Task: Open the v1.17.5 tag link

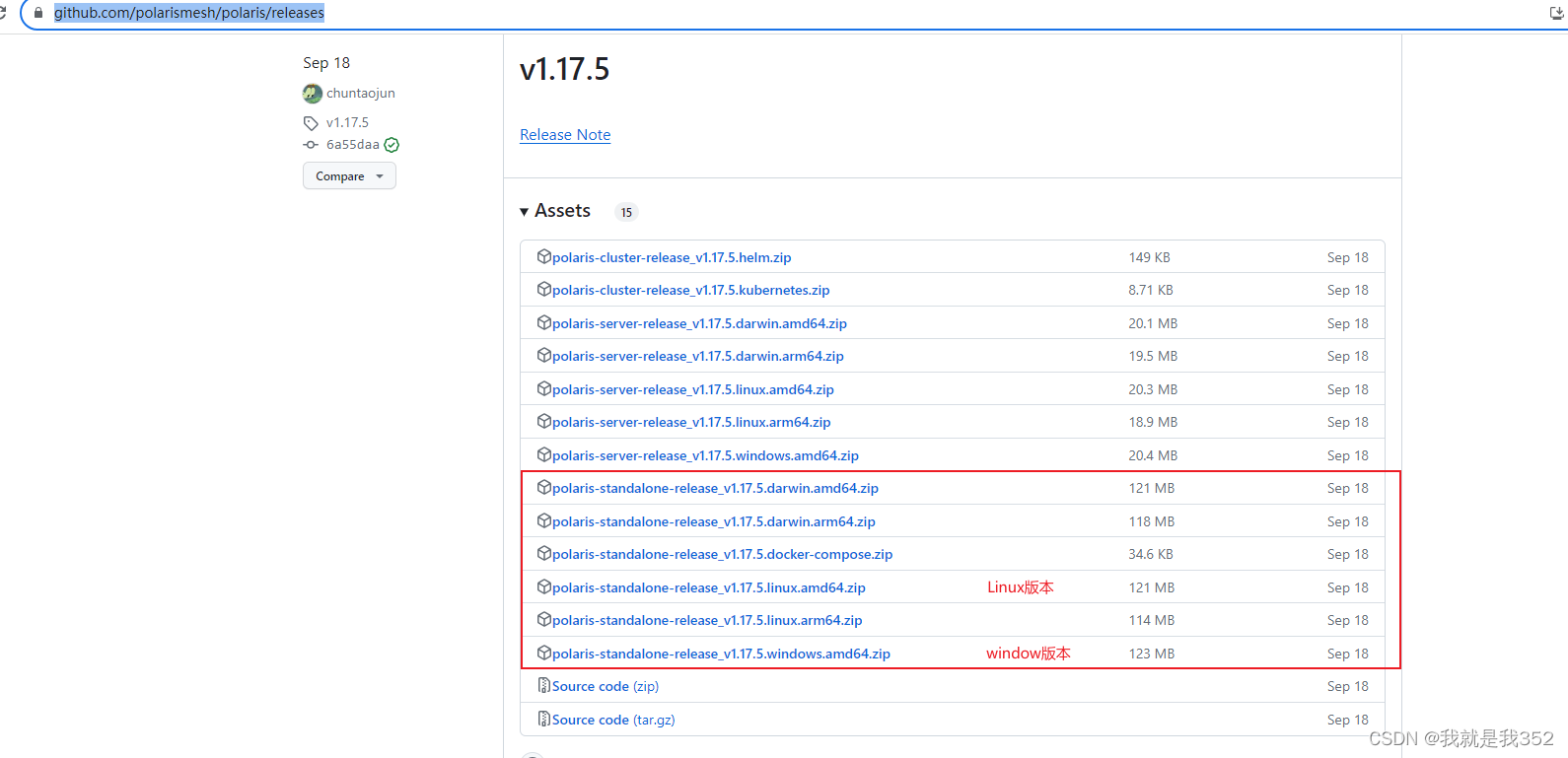Action: coord(347,123)
